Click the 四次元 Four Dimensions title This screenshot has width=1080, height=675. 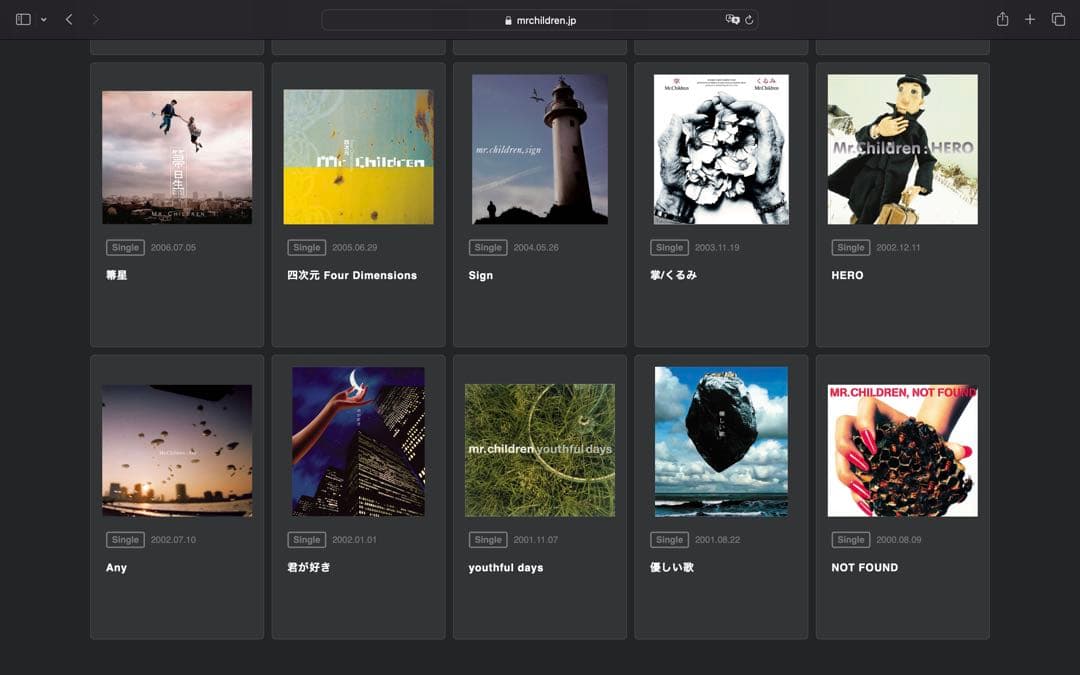[x=352, y=275]
